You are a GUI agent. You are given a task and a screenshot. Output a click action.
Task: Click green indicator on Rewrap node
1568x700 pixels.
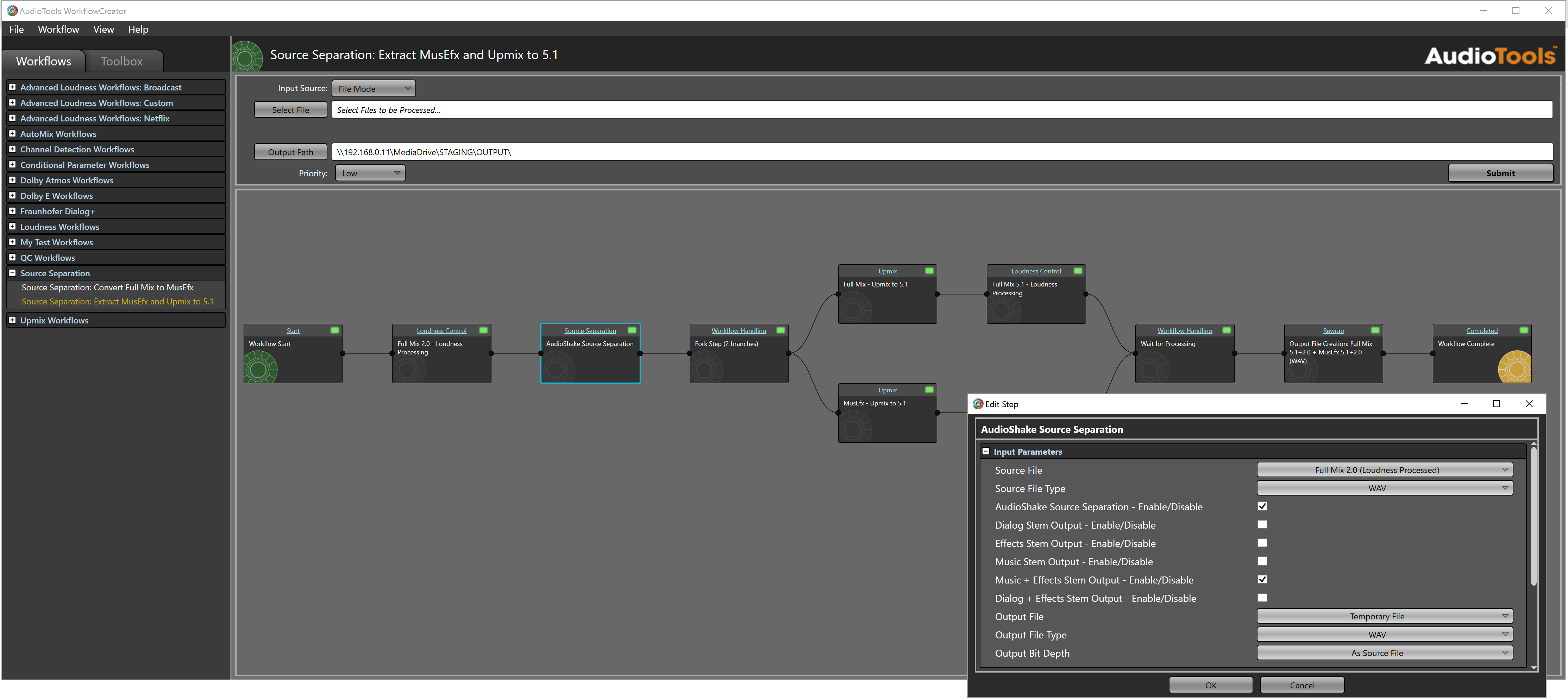click(x=1375, y=330)
